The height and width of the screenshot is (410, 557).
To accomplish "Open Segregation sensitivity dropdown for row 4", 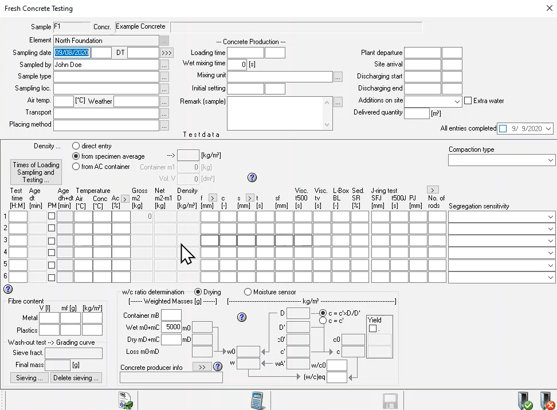I will (550, 253).
